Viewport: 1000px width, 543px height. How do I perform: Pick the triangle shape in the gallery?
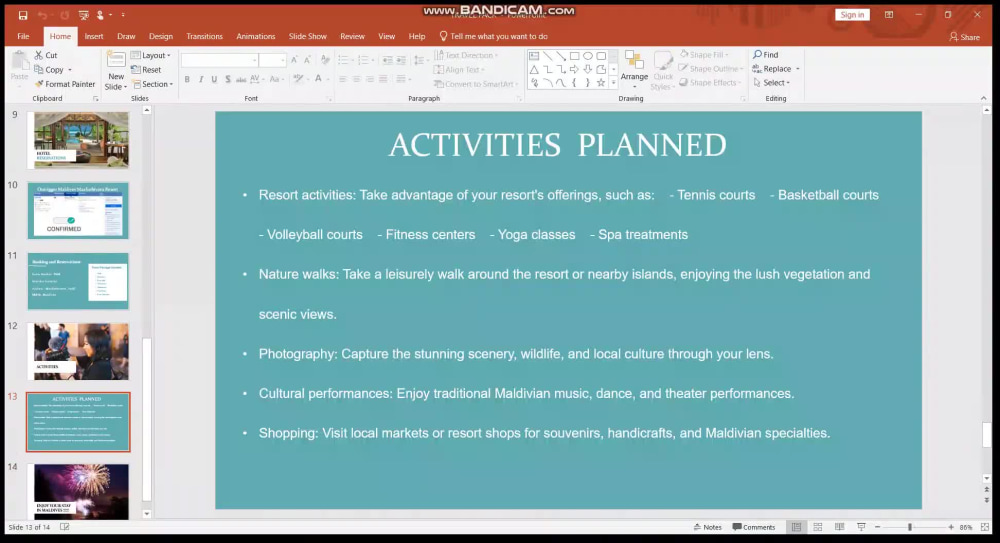[x=534, y=70]
